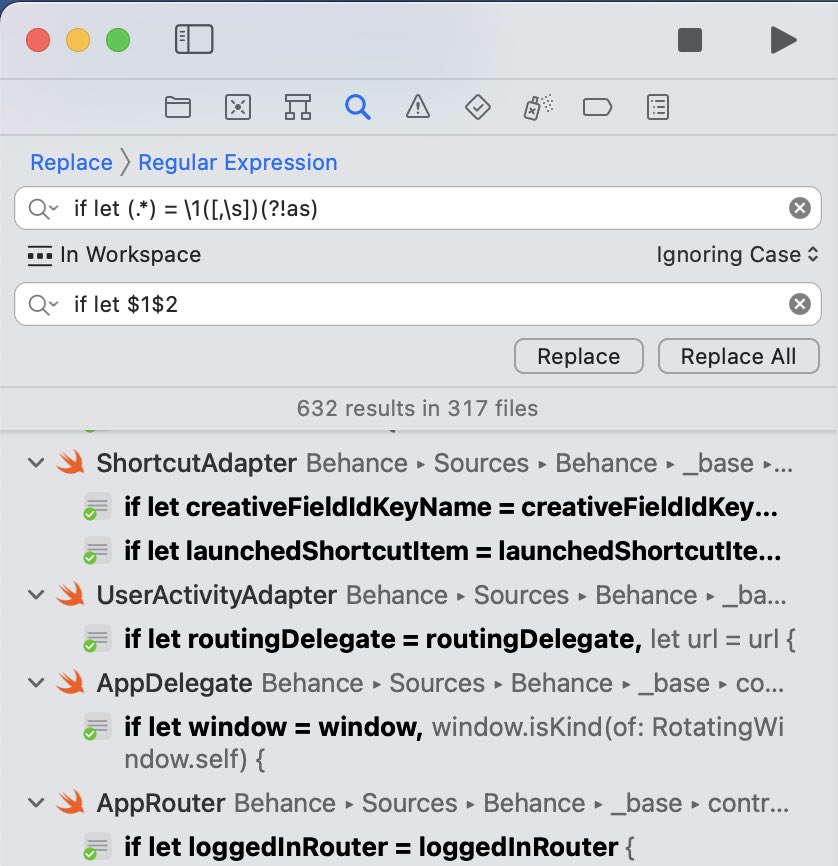Viewport: 838px width, 866px height.
Task: Open the Symbol navigator hierarchy icon
Action: 298,107
